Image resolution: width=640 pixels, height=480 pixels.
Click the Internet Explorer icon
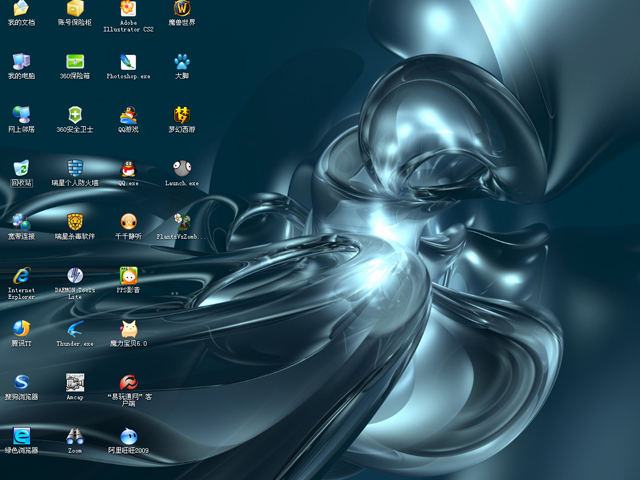point(21,275)
